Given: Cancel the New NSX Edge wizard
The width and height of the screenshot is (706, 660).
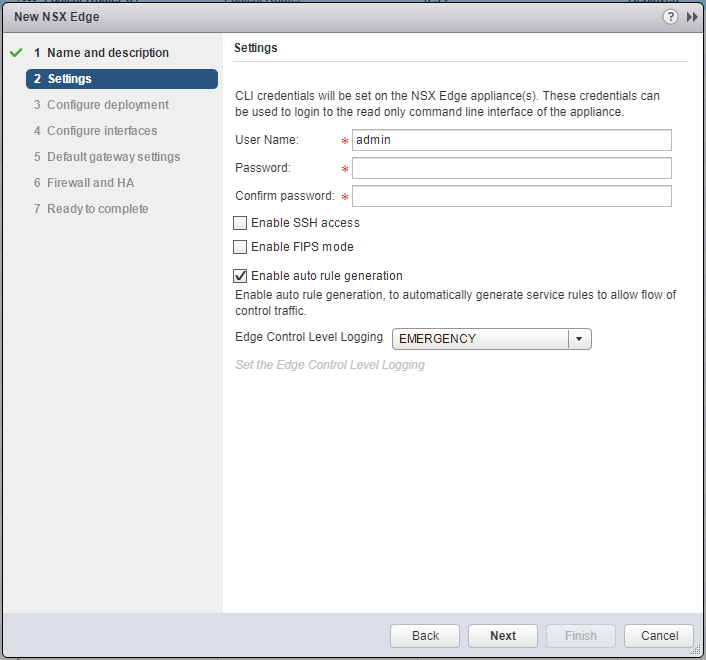Looking at the screenshot, I should click(x=659, y=636).
